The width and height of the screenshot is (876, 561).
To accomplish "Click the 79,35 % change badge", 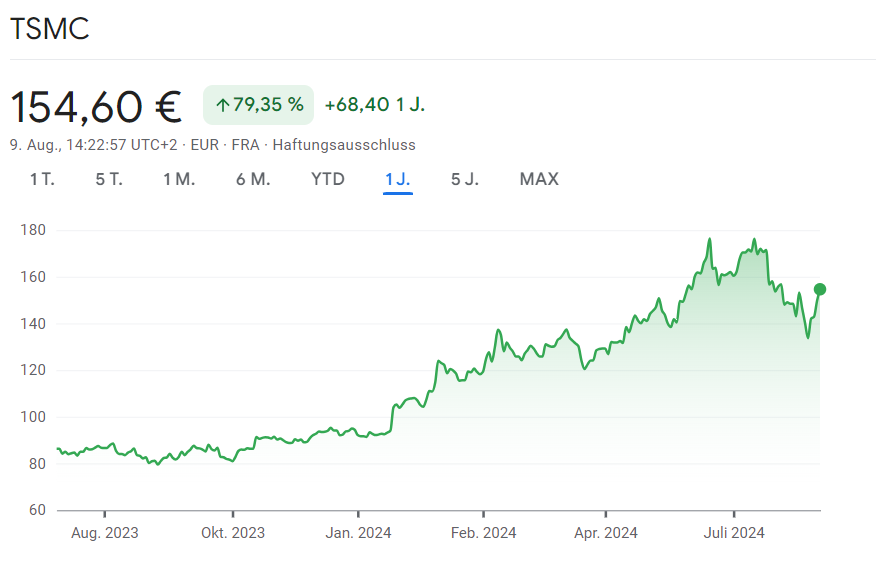I will tap(259, 105).
